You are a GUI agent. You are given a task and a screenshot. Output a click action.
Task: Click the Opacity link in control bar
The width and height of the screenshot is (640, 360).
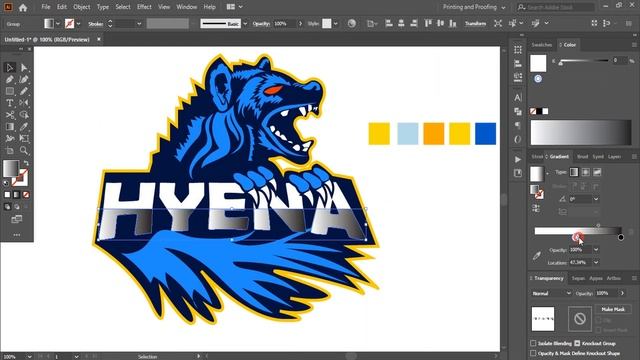click(261, 24)
